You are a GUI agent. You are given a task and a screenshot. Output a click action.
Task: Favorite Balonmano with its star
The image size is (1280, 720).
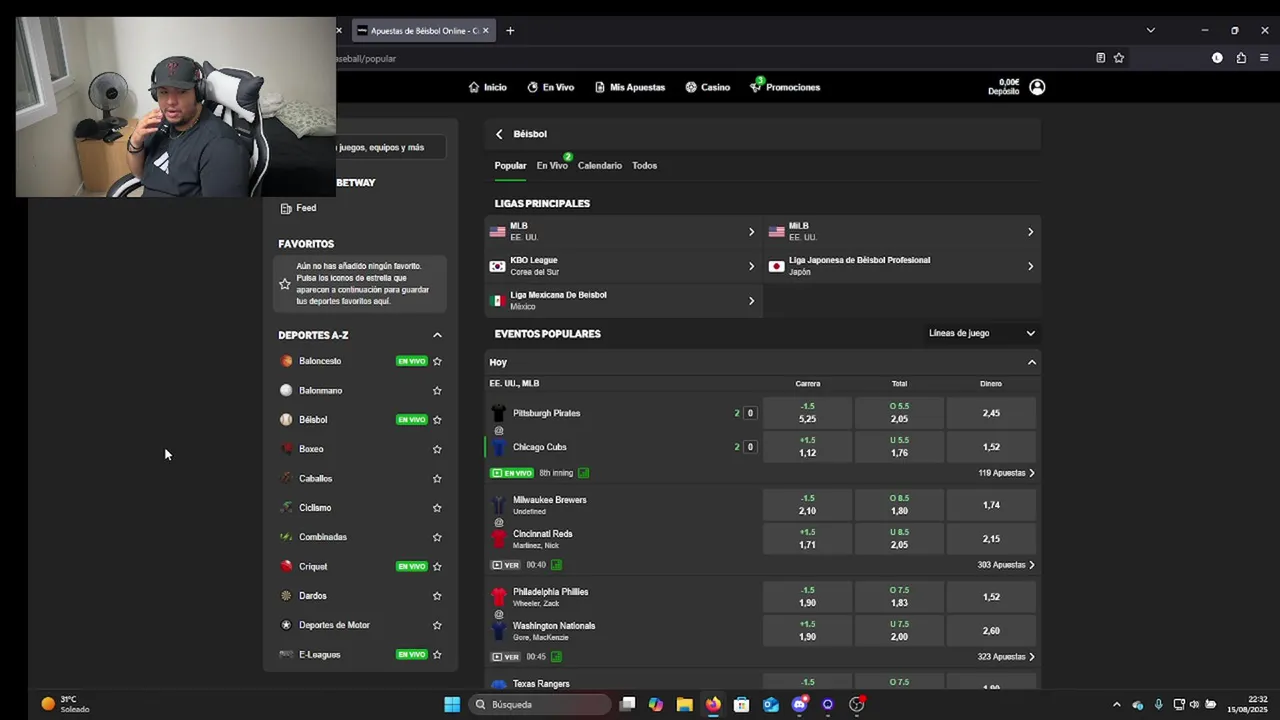(x=437, y=391)
